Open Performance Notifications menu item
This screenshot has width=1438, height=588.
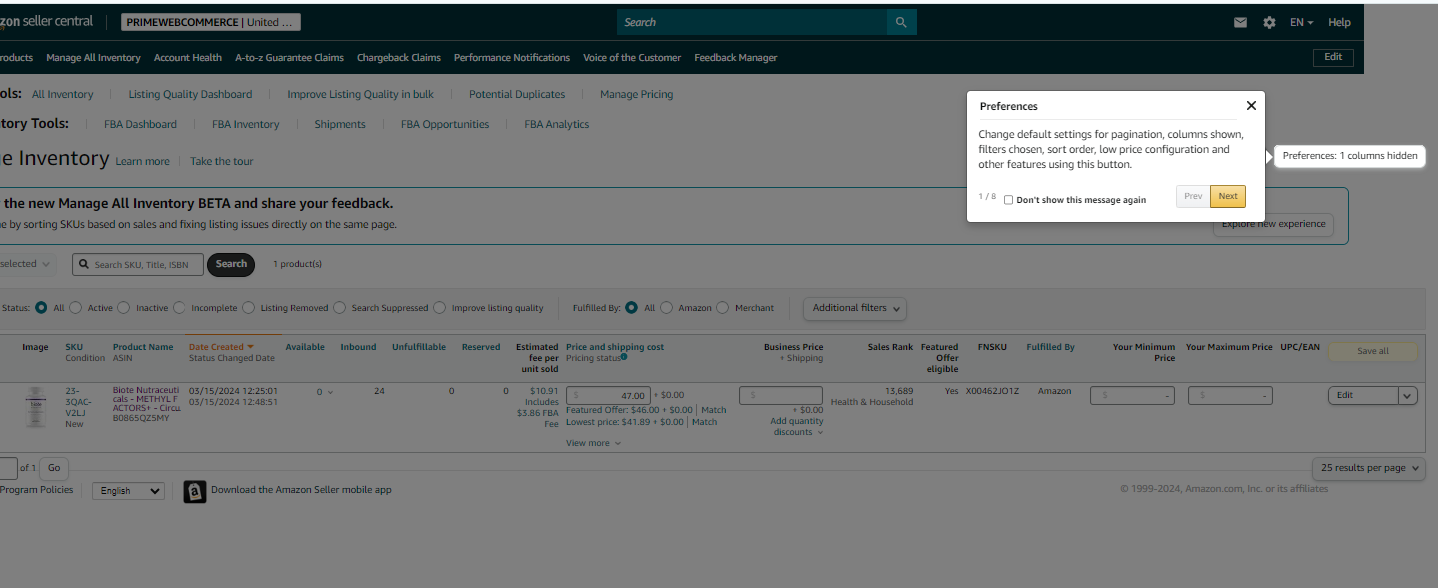[512, 58]
